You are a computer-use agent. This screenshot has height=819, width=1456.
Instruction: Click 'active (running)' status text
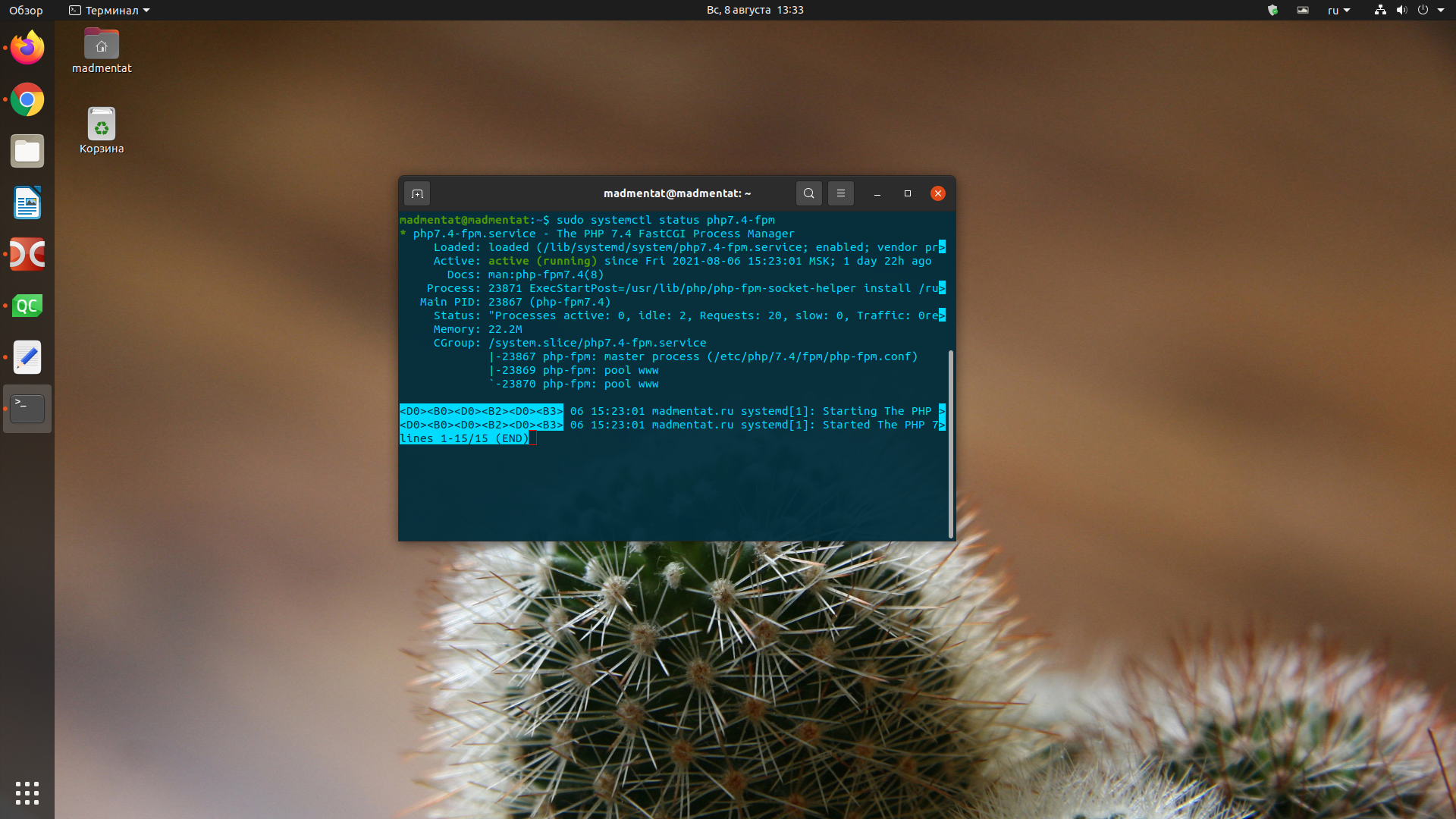(542, 261)
